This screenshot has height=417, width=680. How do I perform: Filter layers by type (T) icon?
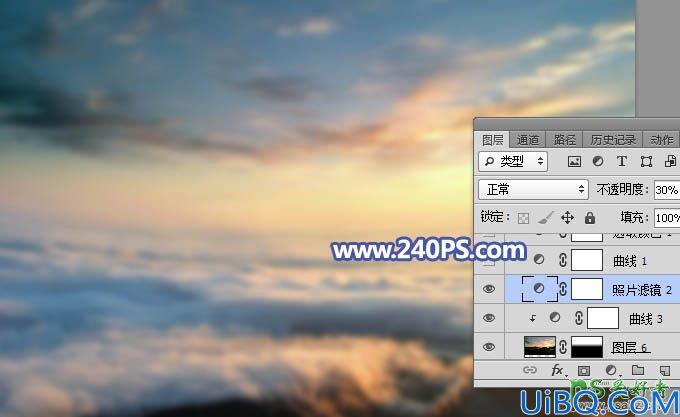coord(621,161)
